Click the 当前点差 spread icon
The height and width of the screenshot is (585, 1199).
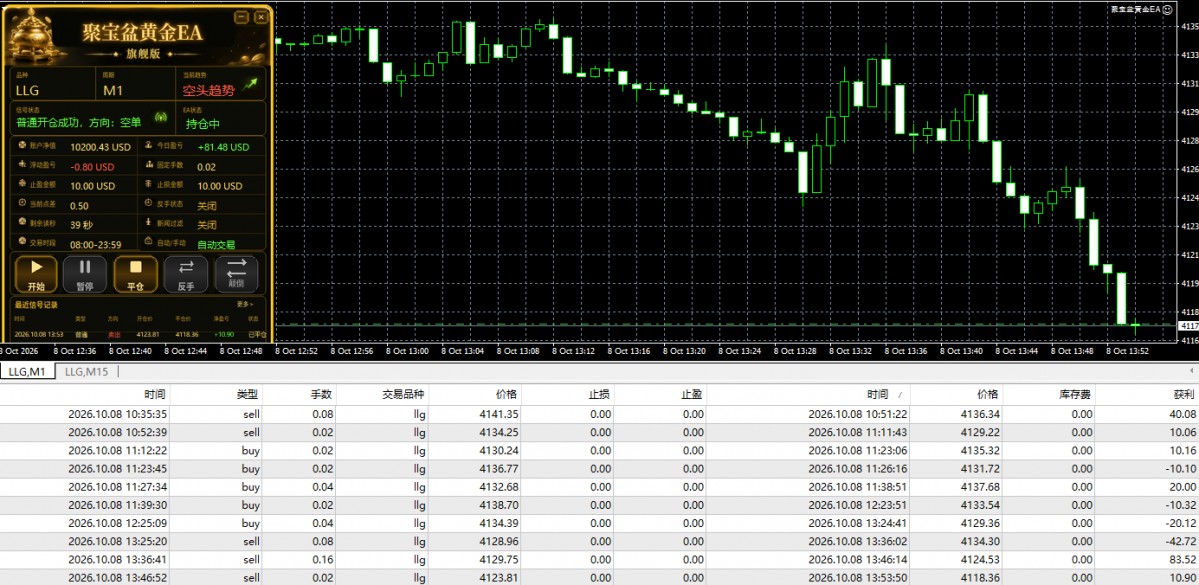click(22, 204)
